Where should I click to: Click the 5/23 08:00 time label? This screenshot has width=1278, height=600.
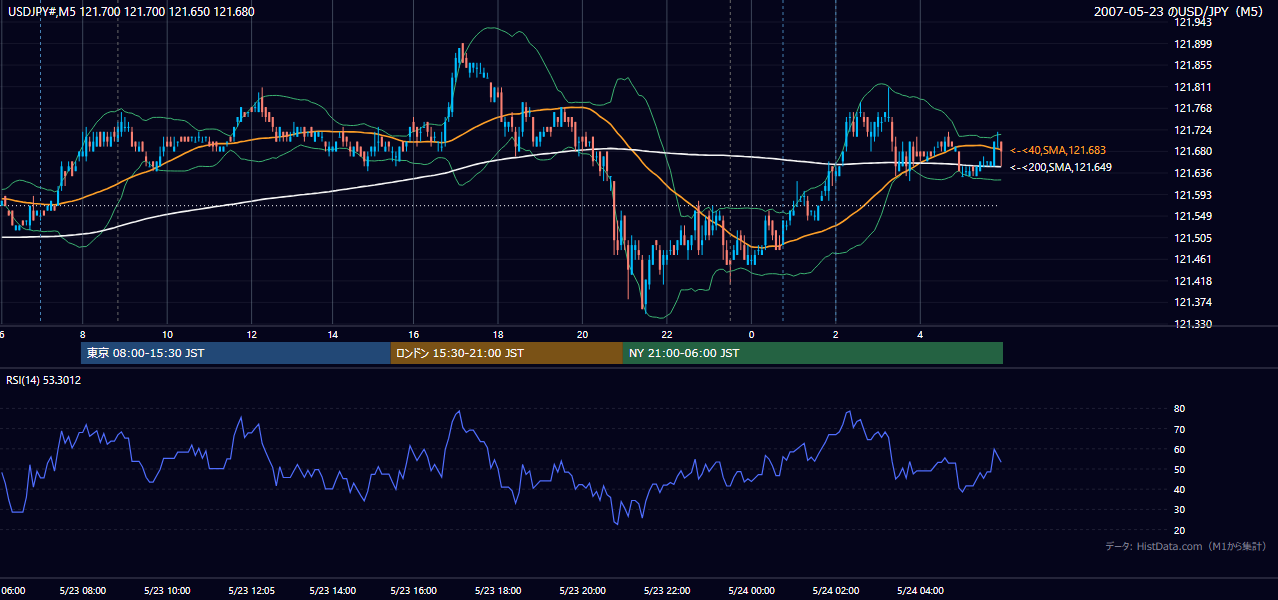(x=83, y=591)
